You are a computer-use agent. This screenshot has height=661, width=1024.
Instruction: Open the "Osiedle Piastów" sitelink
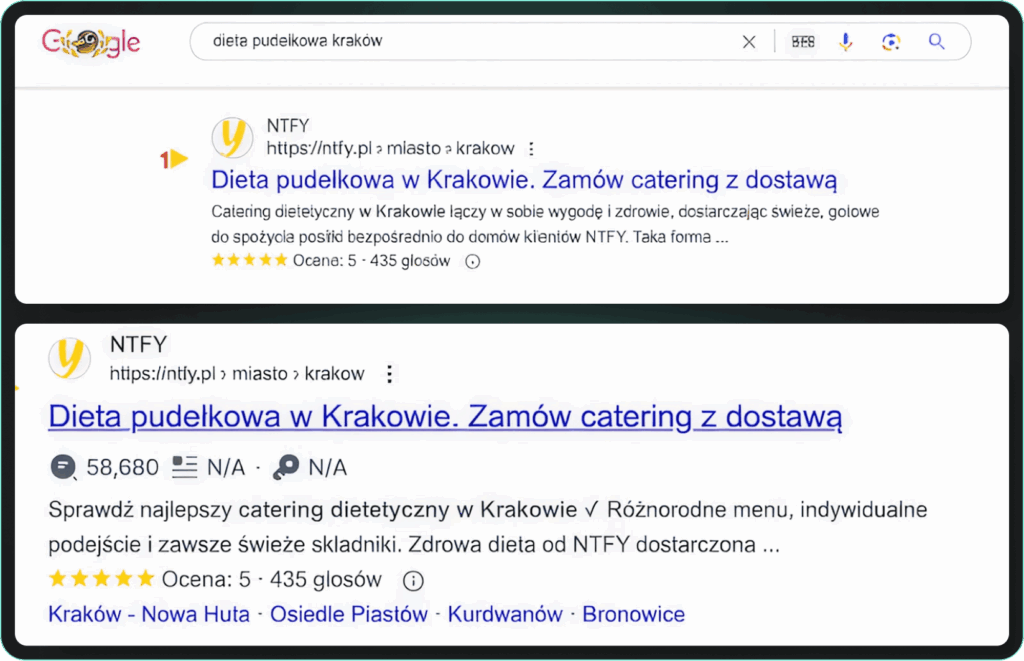coord(349,614)
